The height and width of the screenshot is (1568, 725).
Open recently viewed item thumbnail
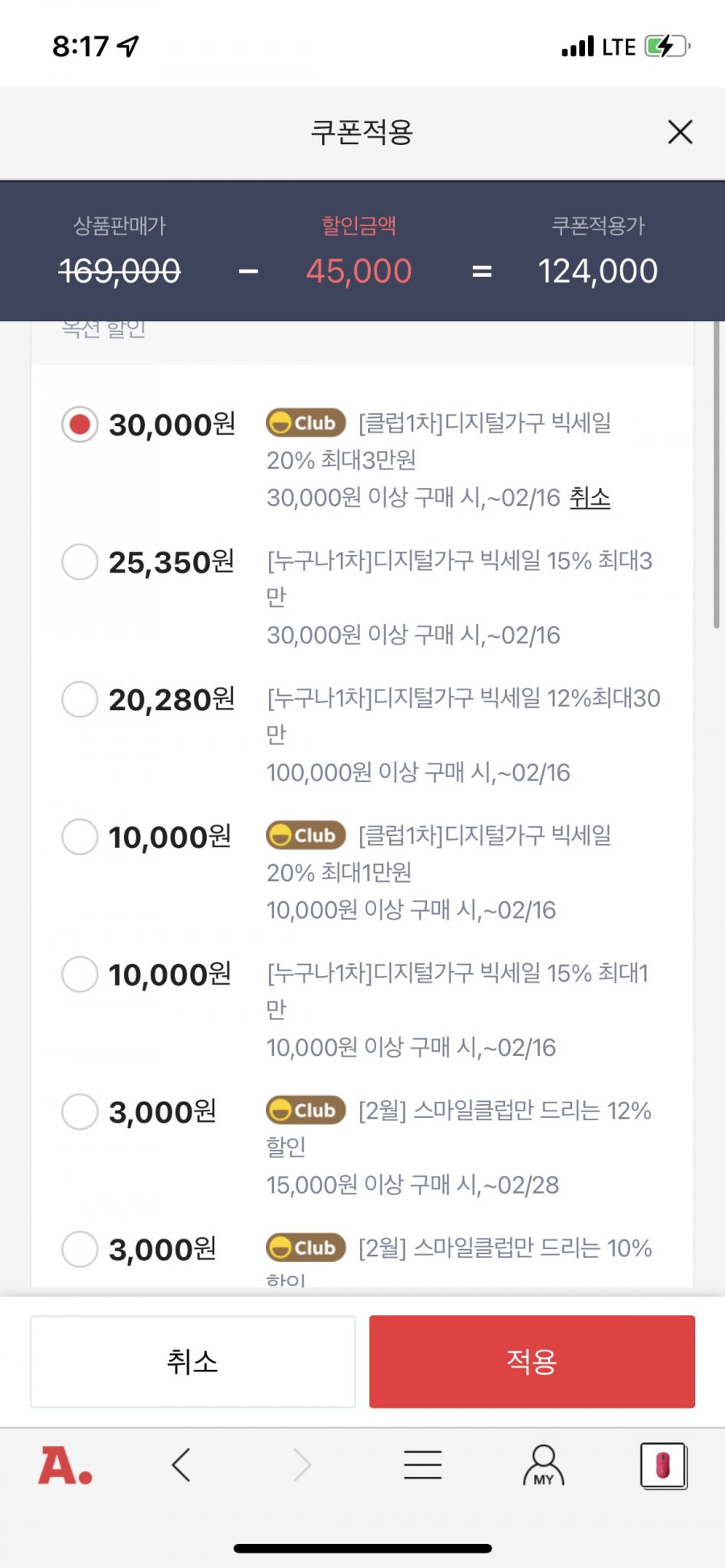[x=663, y=1465]
